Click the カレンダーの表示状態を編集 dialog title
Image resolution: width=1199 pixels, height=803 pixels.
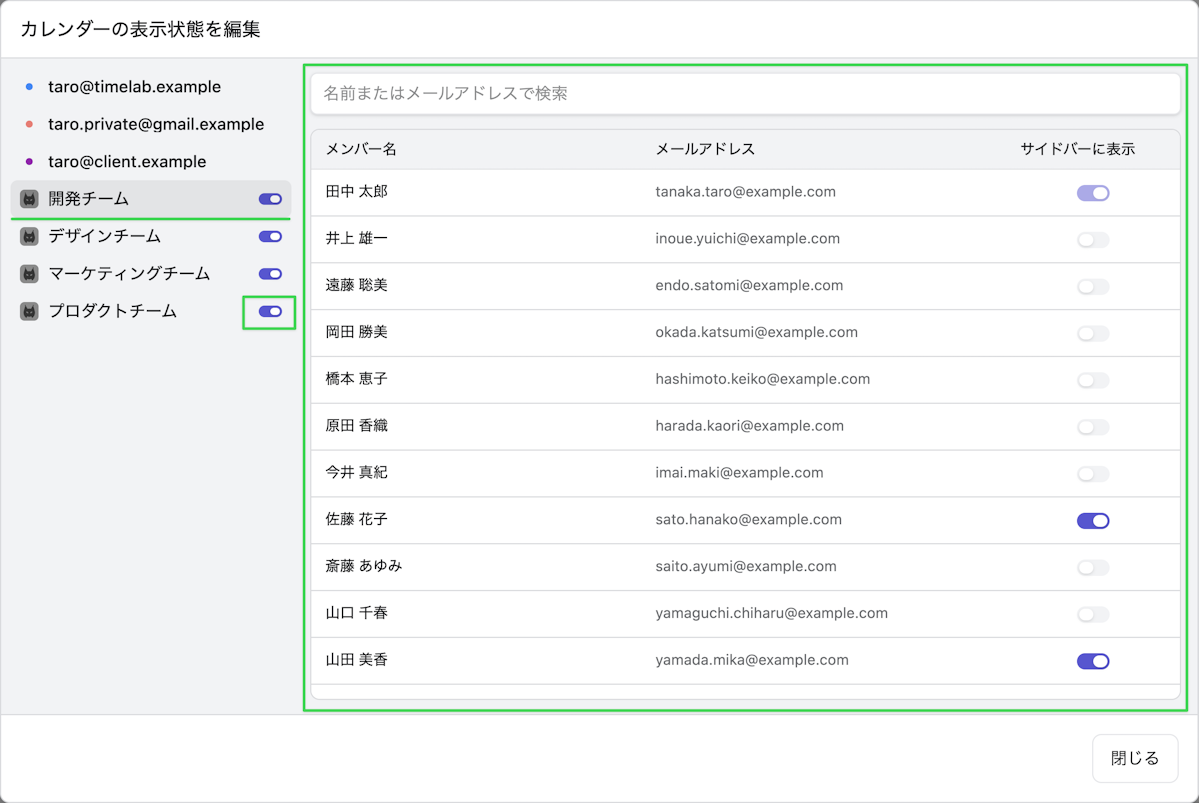(x=141, y=29)
